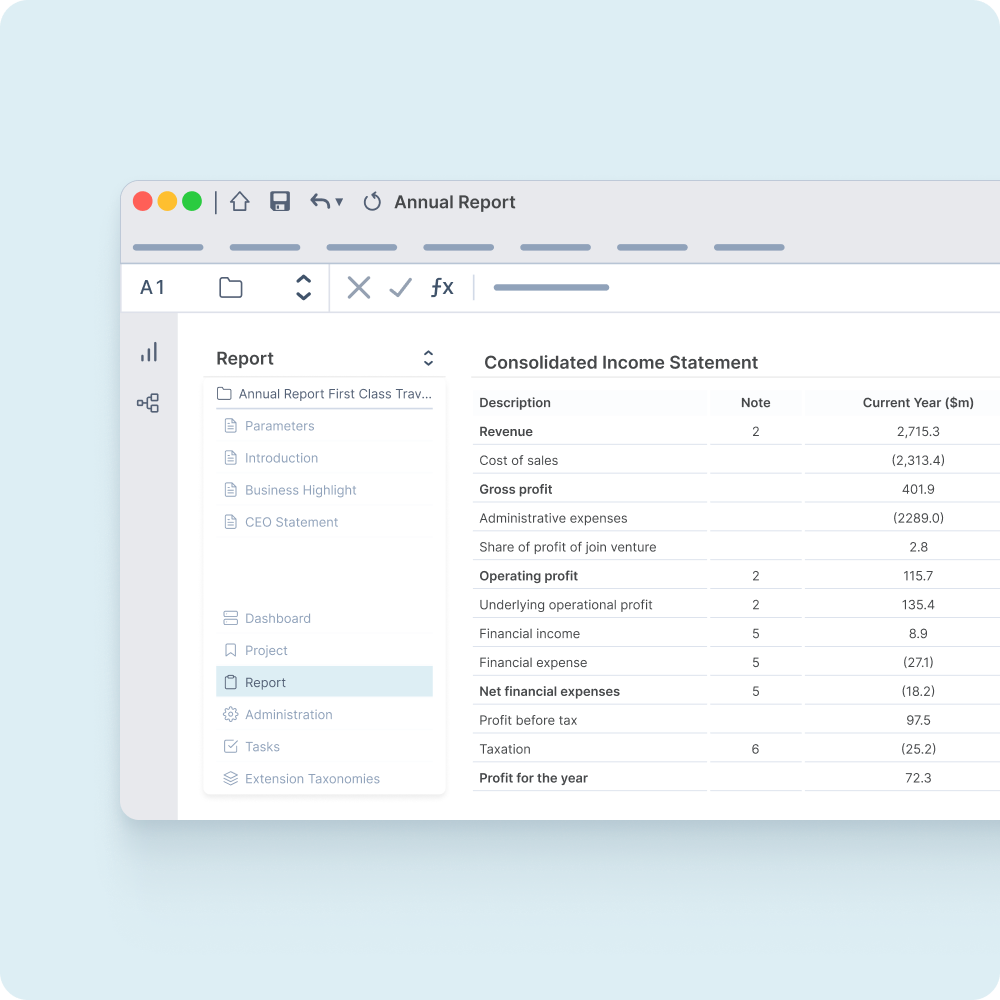
Task: Click the folder icon next to the cell reference box
Action: [230, 287]
